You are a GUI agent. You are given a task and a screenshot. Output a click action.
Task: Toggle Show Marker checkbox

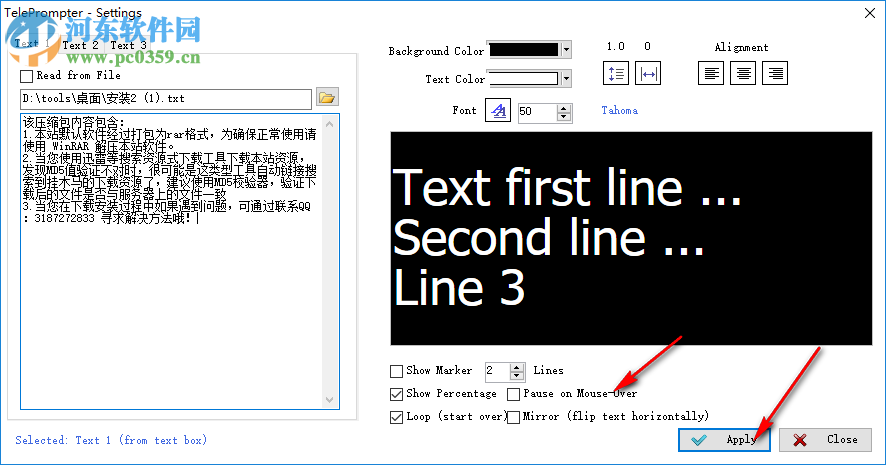396,371
